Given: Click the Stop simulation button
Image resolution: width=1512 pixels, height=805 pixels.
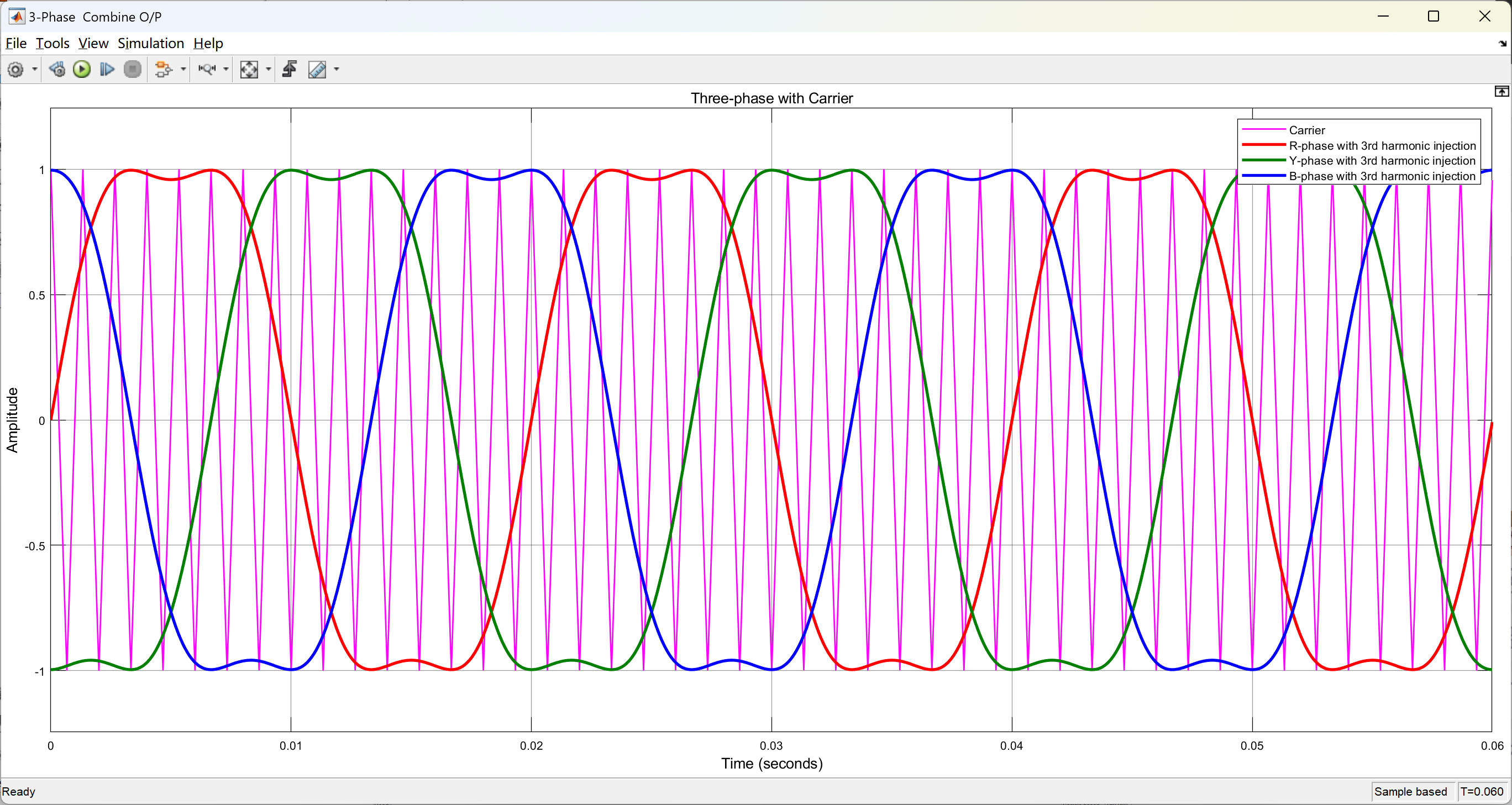Looking at the screenshot, I should click(x=133, y=70).
